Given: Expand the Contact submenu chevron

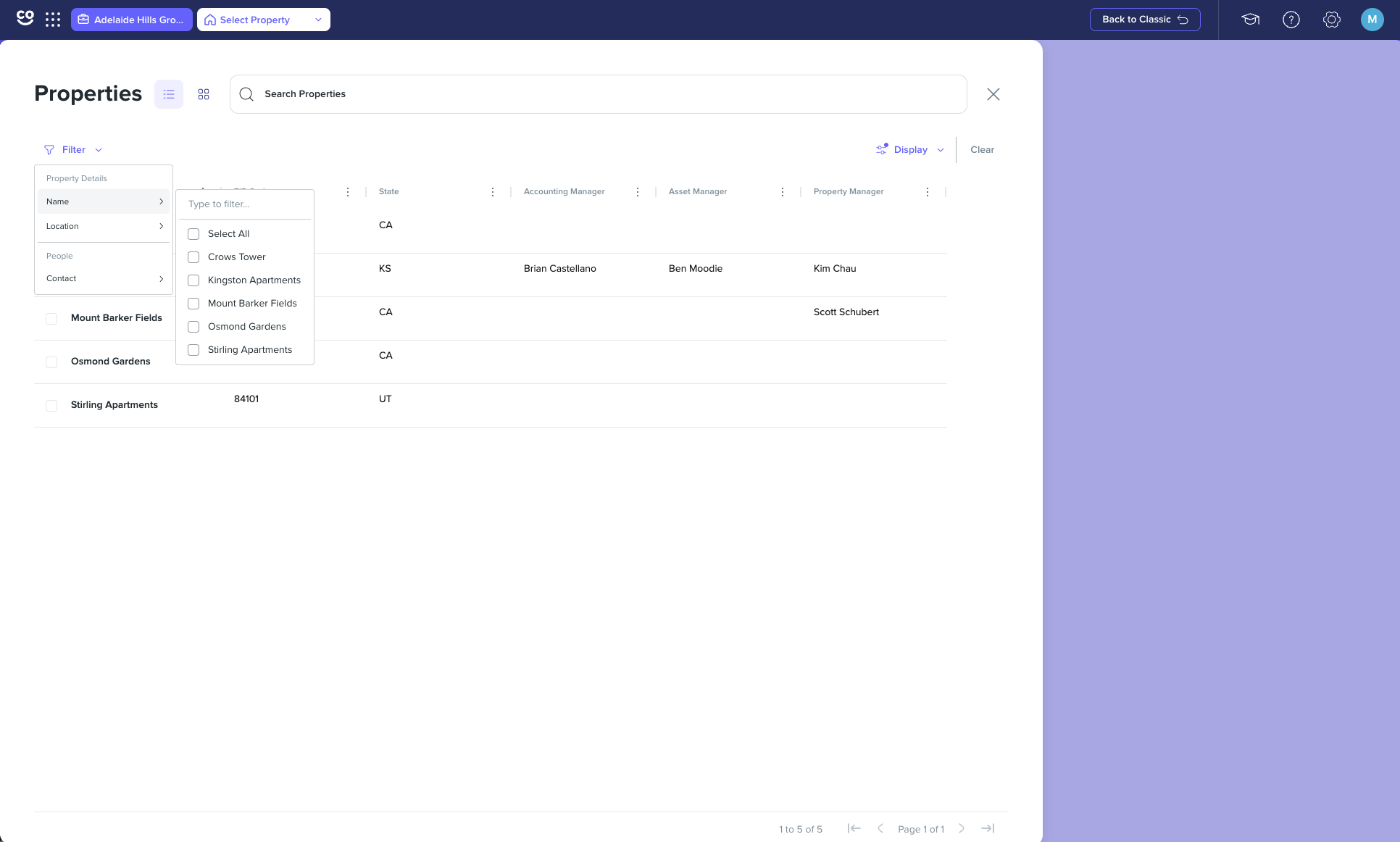Looking at the screenshot, I should pos(161,279).
